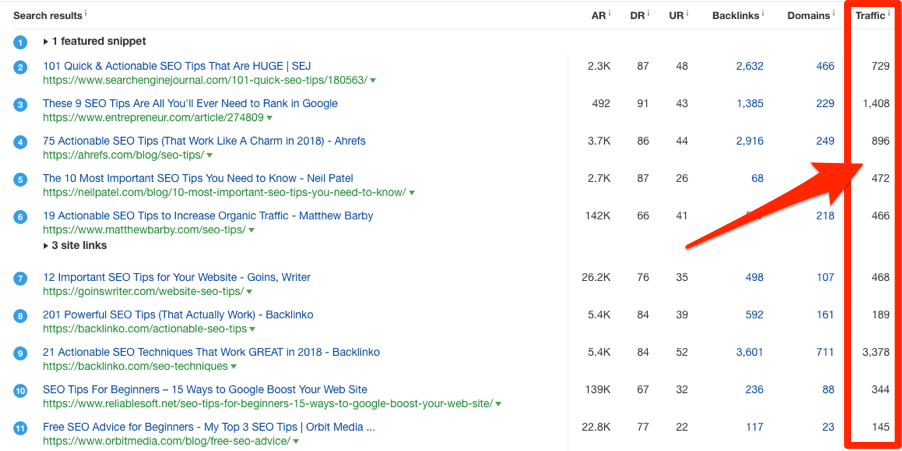Expand the 3 site links row

75,246
